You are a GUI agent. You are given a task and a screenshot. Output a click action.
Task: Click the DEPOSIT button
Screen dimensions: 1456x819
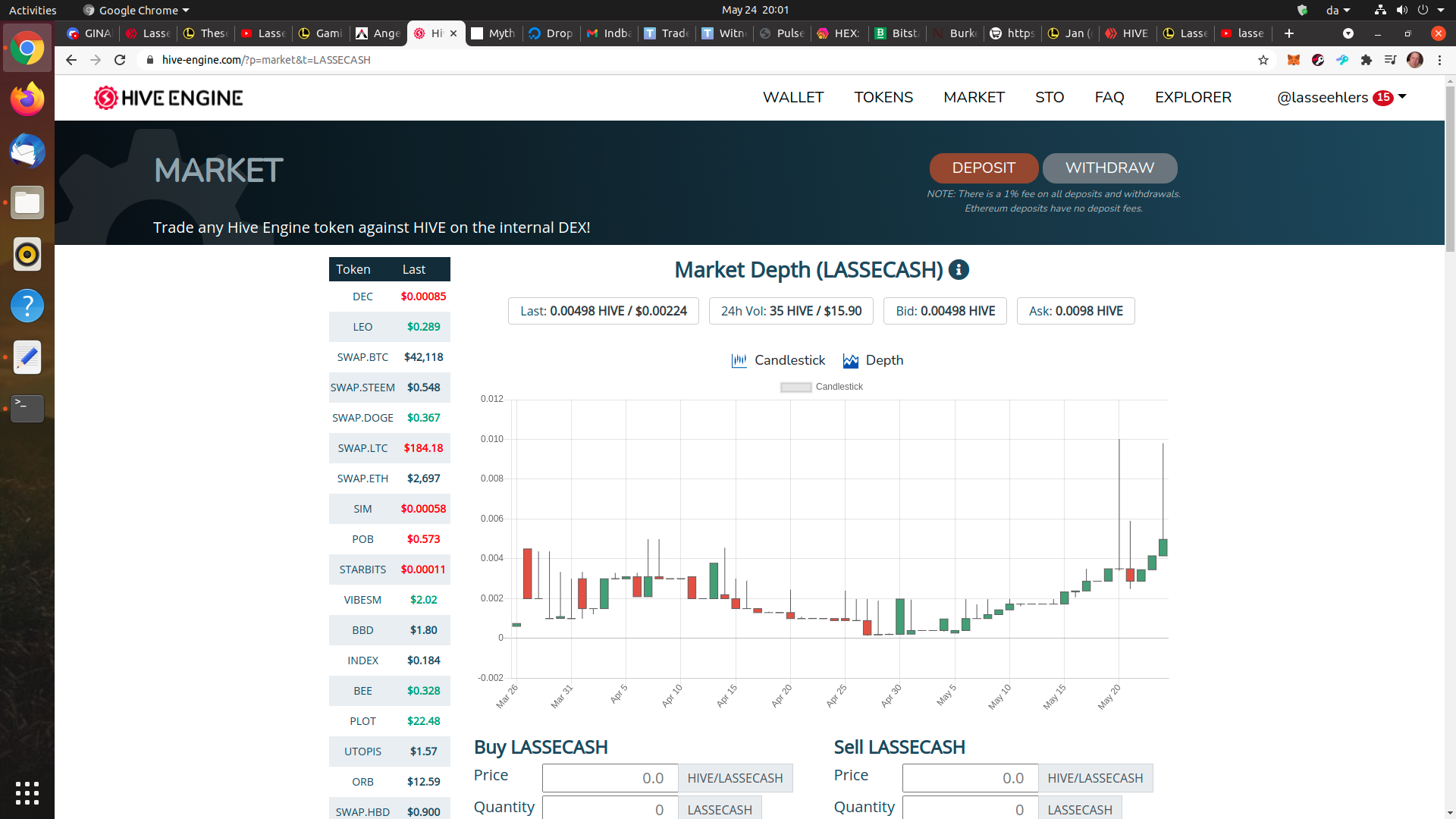pos(984,168)
